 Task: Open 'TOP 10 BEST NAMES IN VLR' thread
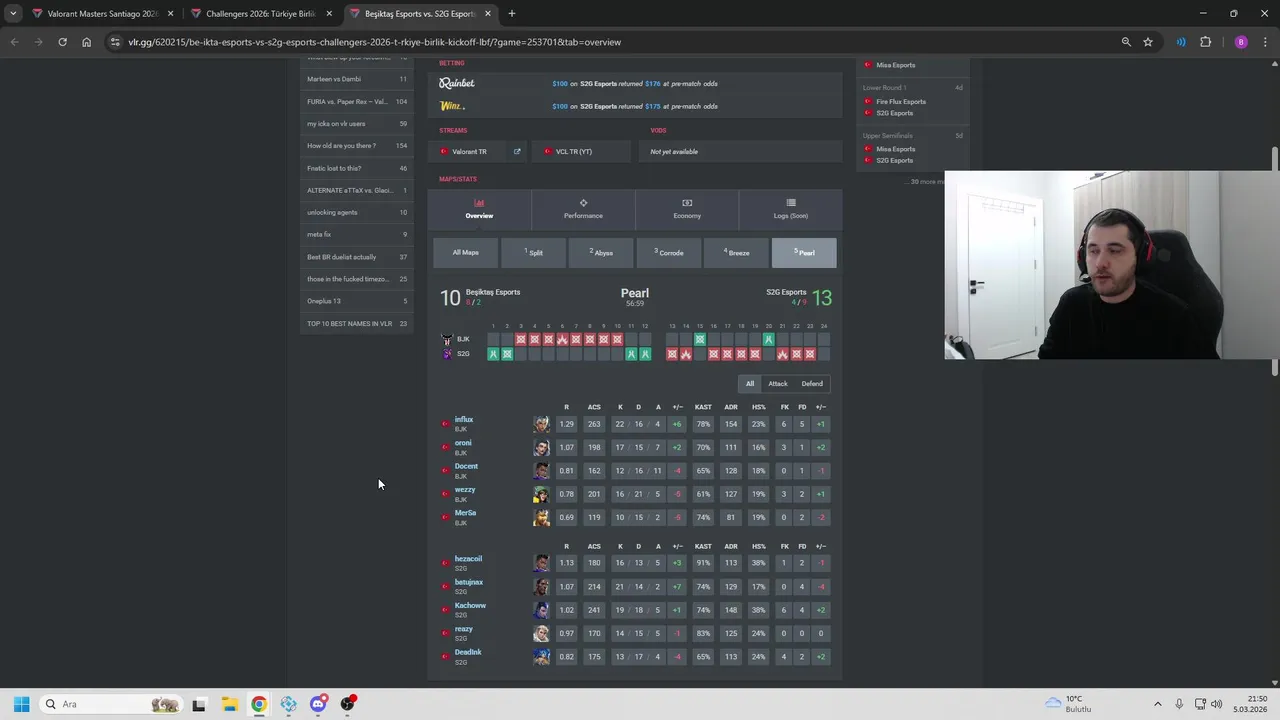tap(357, 324)
